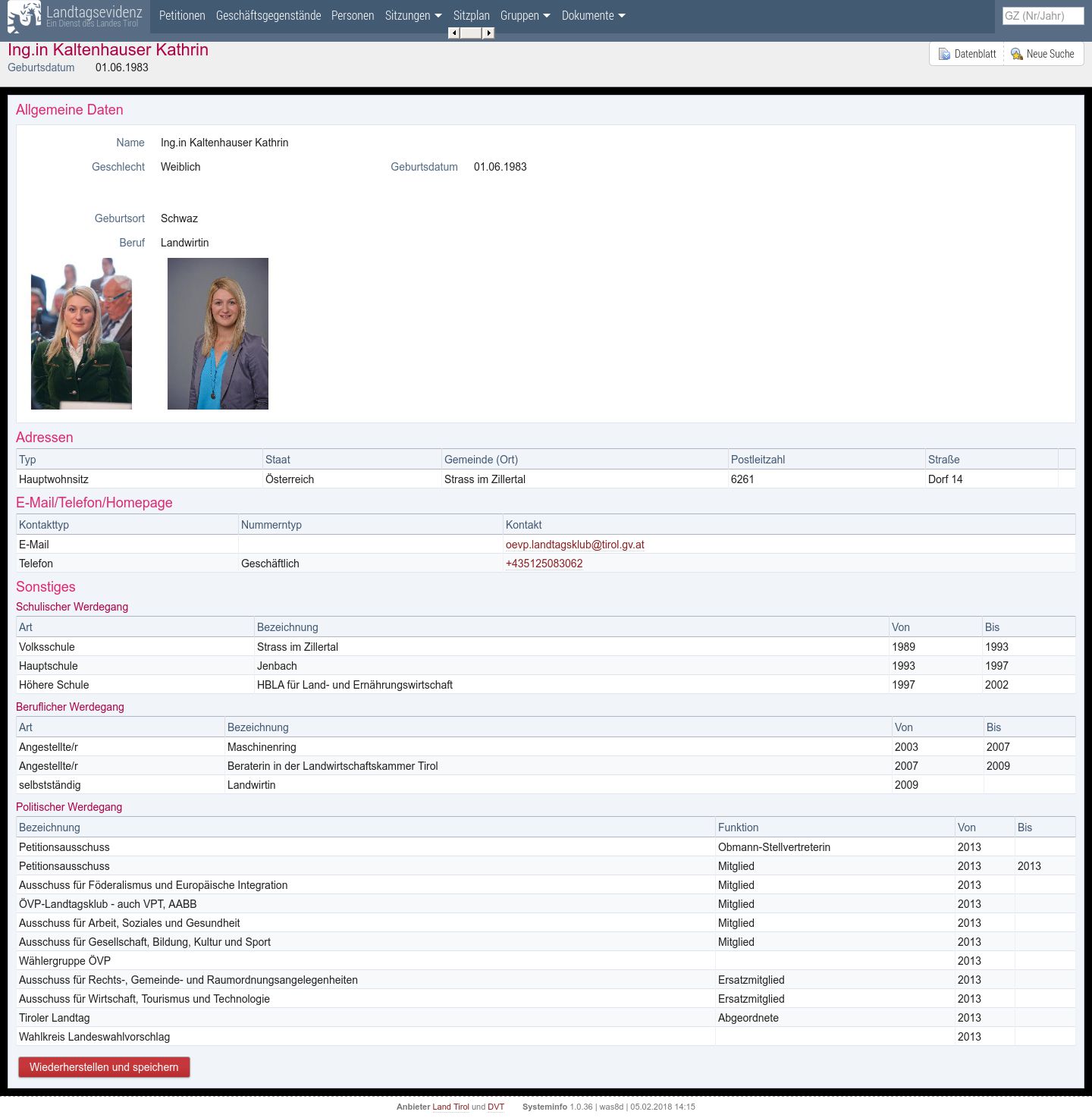Screen dimensions: 1092x1118
Task: Click the Datenblatt button
Action: 967,54
